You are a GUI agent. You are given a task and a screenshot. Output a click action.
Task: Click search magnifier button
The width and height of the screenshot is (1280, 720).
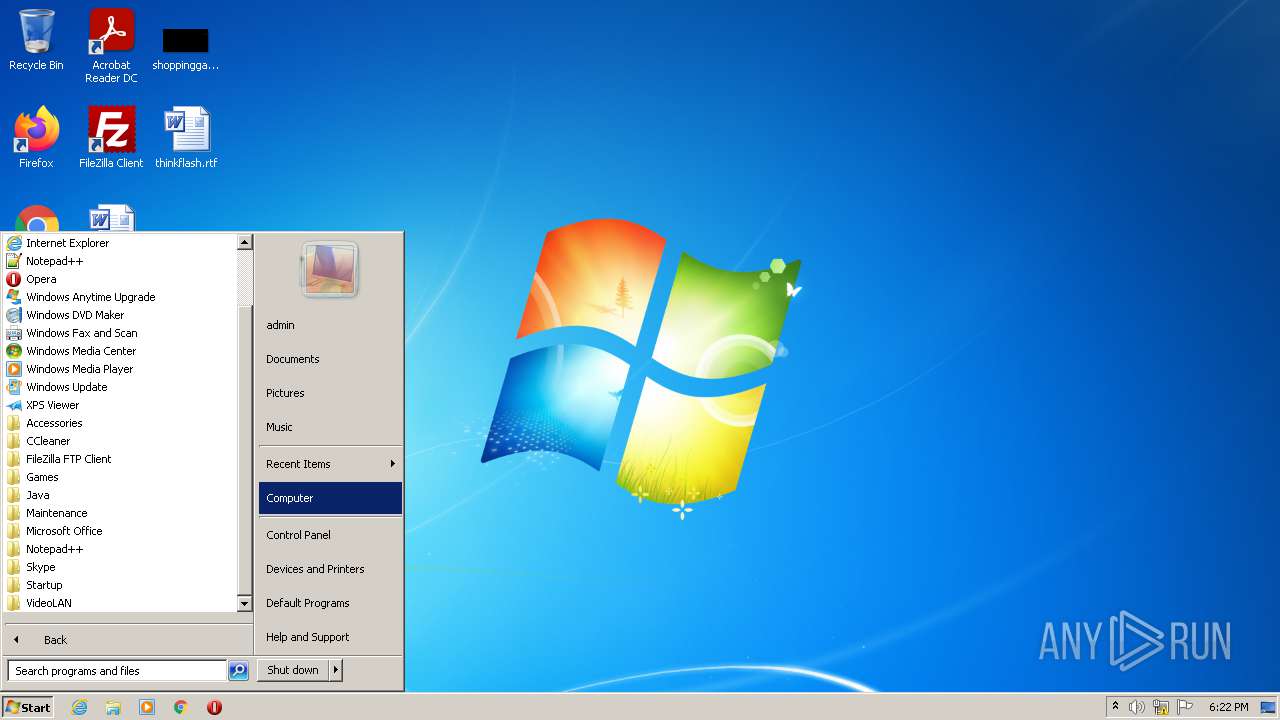[x=238, y=671]
